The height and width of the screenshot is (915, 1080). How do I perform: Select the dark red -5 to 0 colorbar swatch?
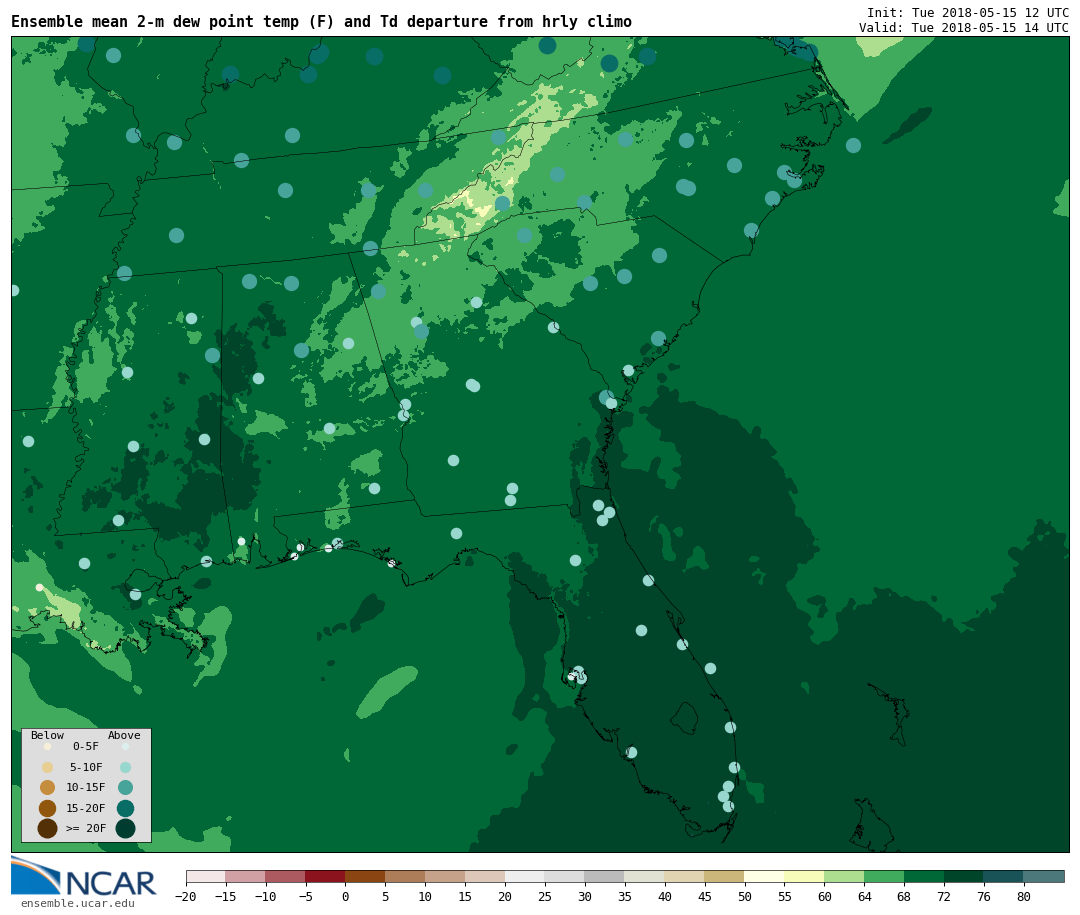325,877
